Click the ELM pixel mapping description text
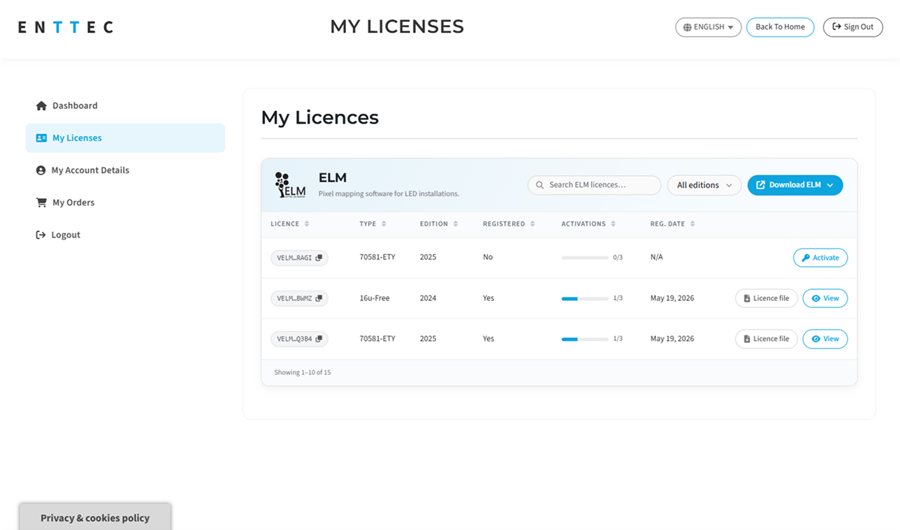The height and width of the screenshot is (530, 900). coord(389,194)
